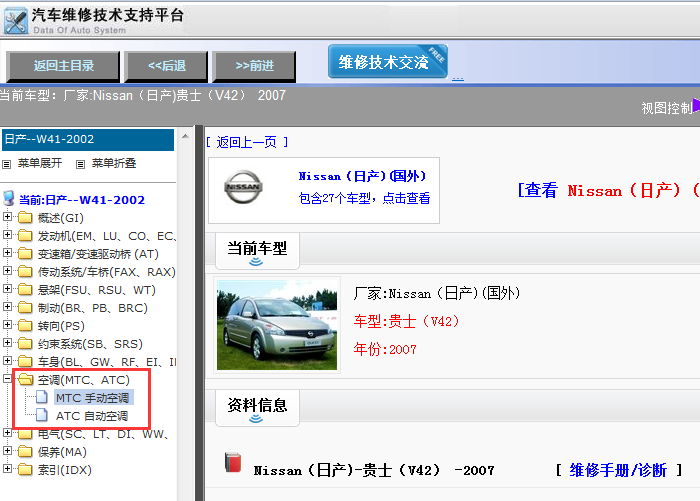
Task: Click Nissan (日产)(国外) brand link
Action: pos(362,176)
